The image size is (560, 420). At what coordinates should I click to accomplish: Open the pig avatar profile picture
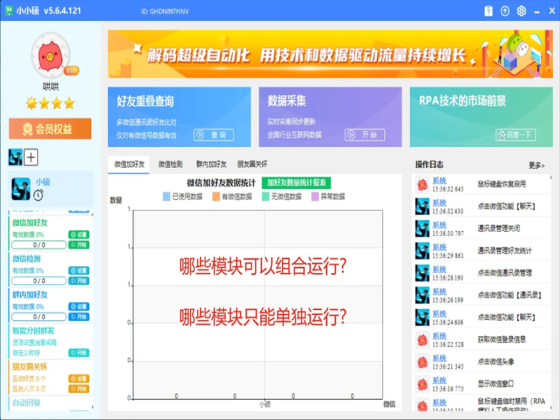point(51,56)
